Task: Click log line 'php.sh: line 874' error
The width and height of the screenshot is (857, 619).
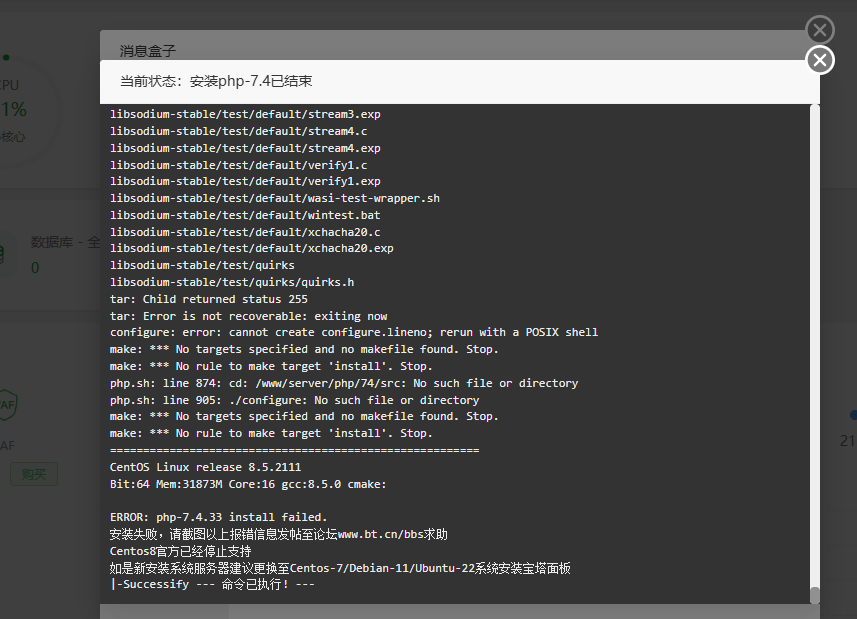Action: pos(344,383)
